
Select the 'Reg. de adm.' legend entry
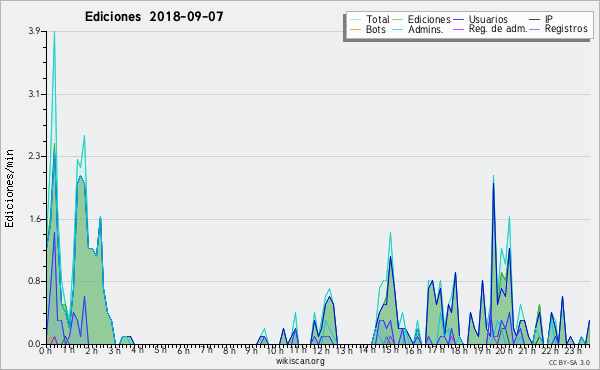[x=498, y=29]
